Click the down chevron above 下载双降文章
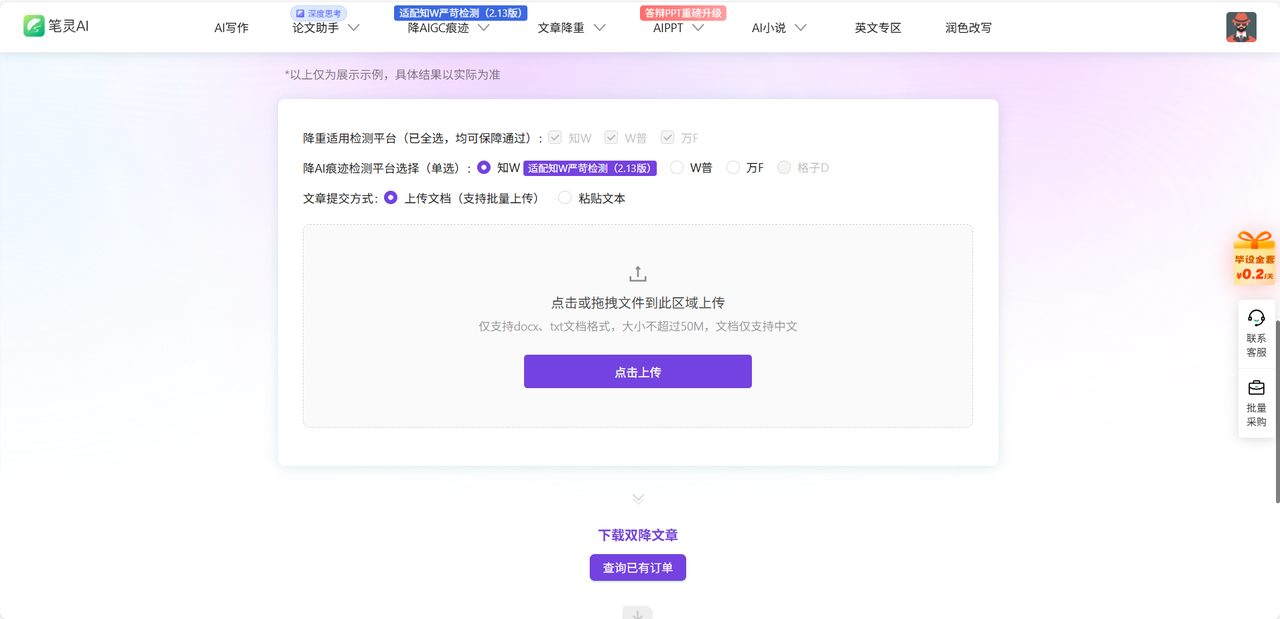 click(638, 498)
